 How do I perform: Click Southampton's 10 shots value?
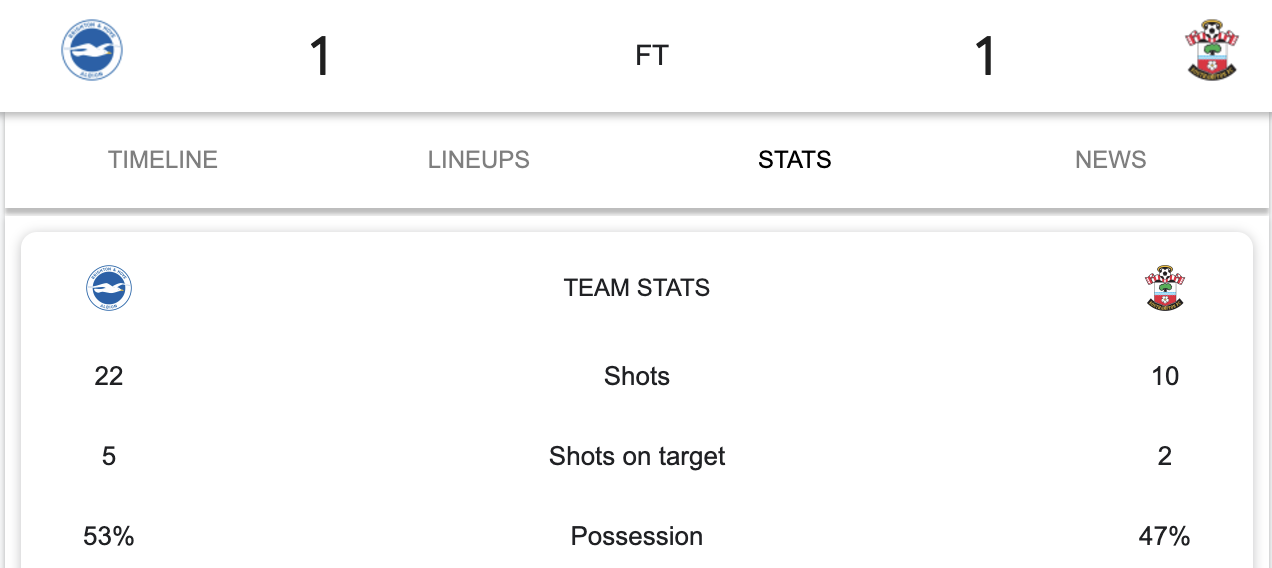[x=1165, y=376]
